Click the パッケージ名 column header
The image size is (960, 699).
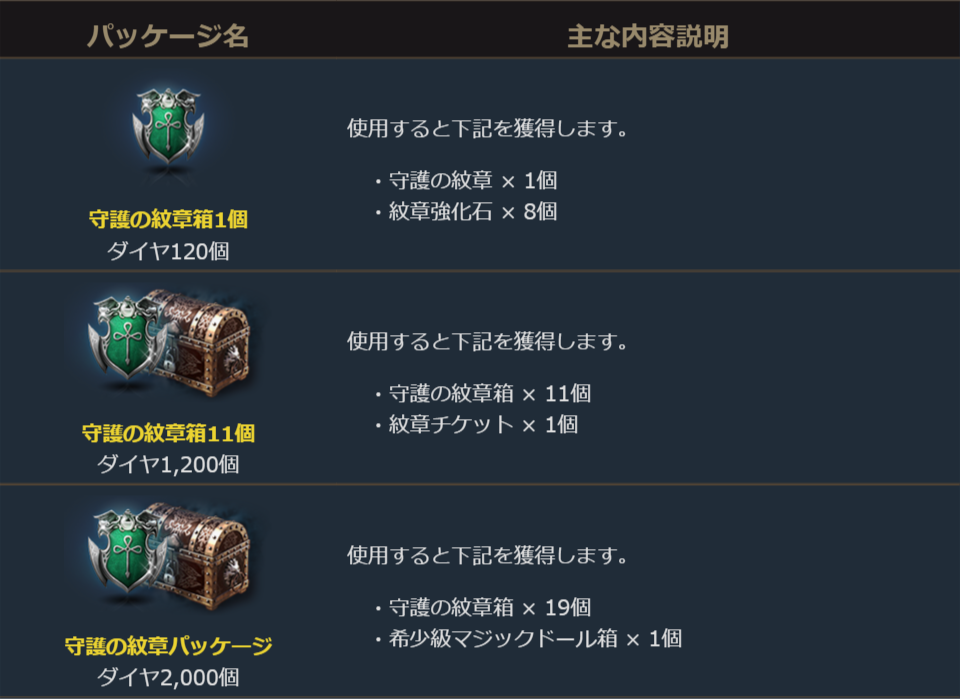168,37
